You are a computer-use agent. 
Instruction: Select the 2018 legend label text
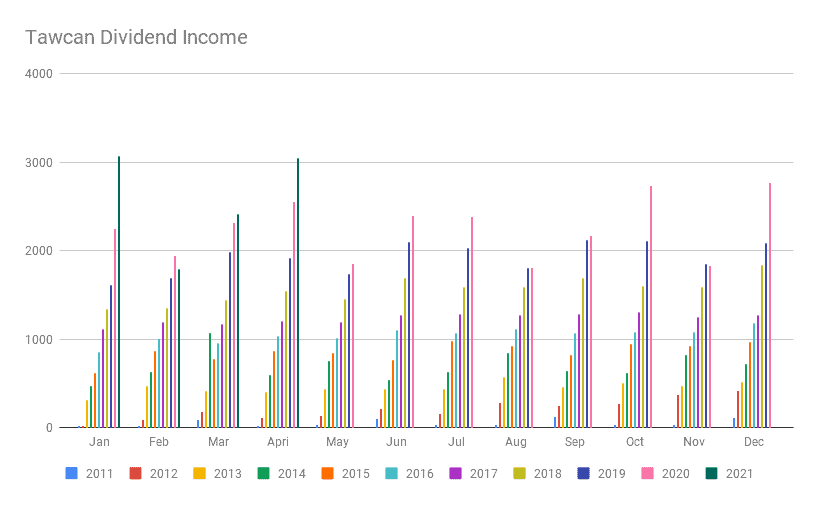click(548, 474)
